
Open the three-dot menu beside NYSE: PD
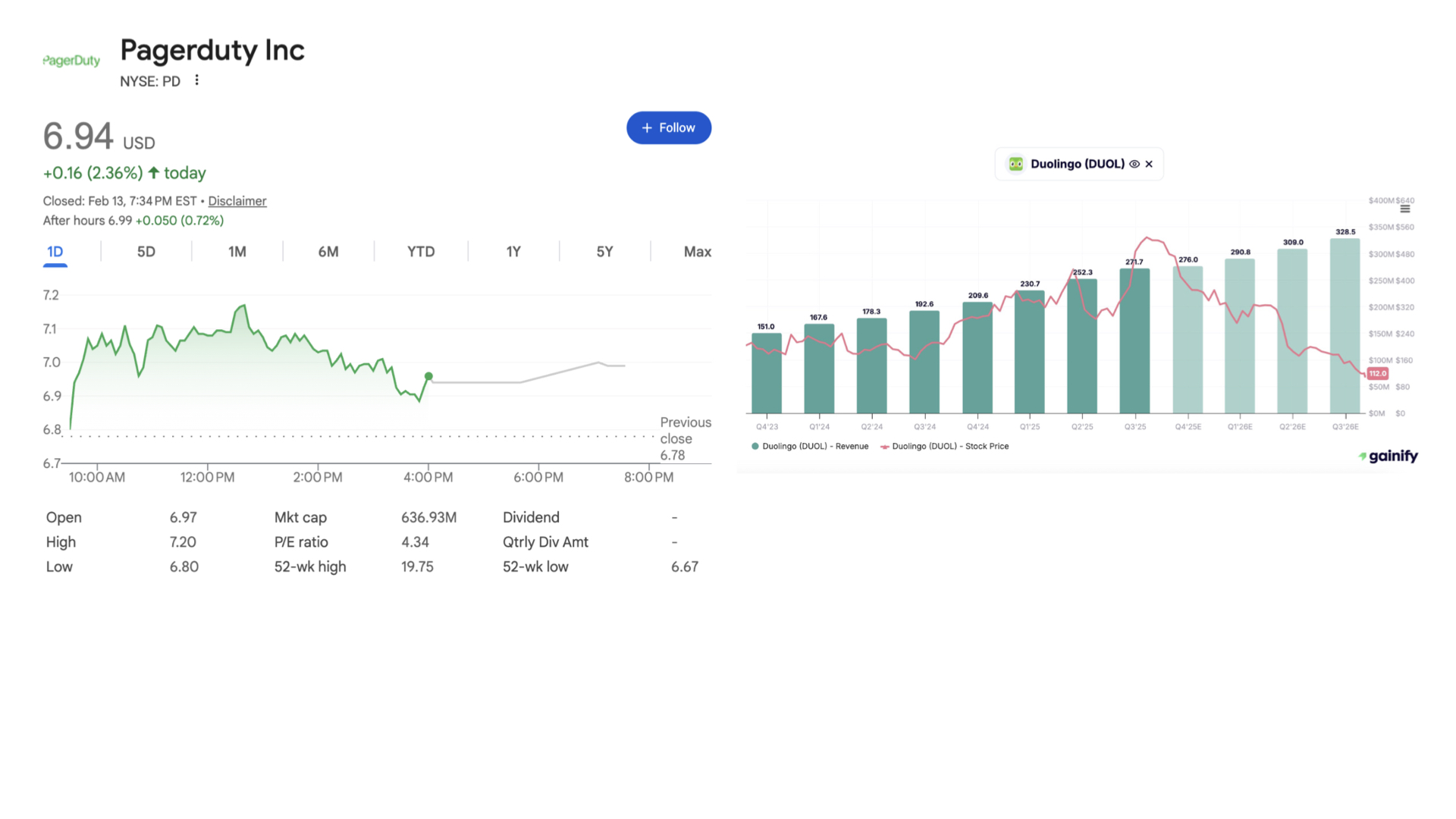pos(196,80)
